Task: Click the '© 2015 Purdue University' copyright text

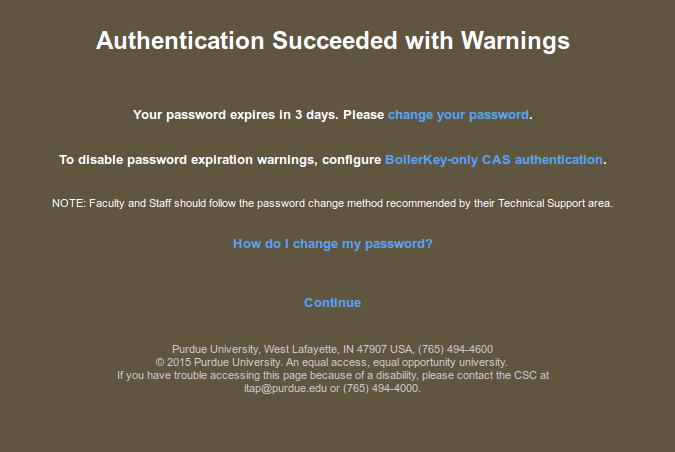Action: point(219,362)
